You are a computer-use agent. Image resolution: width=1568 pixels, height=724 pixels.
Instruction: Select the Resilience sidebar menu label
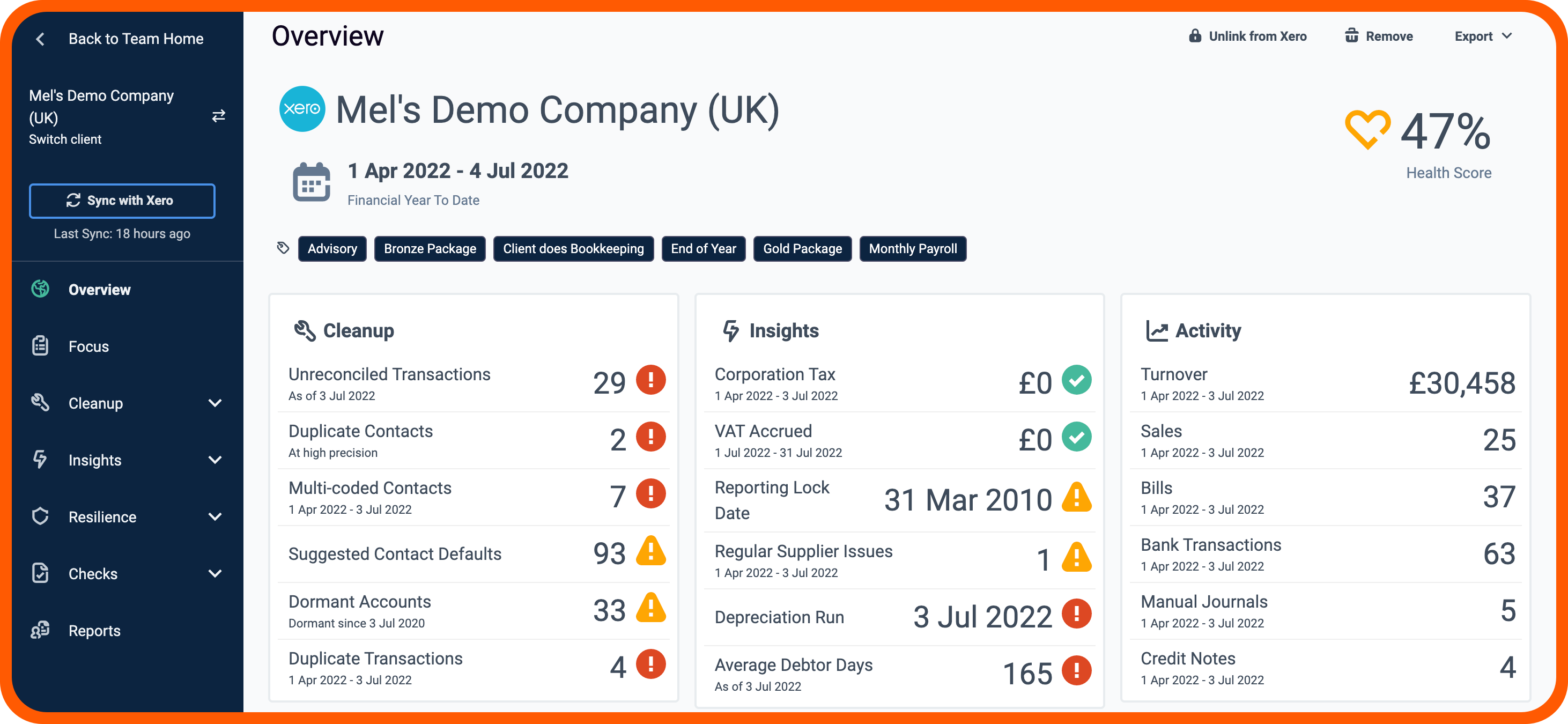pos(102,516)
